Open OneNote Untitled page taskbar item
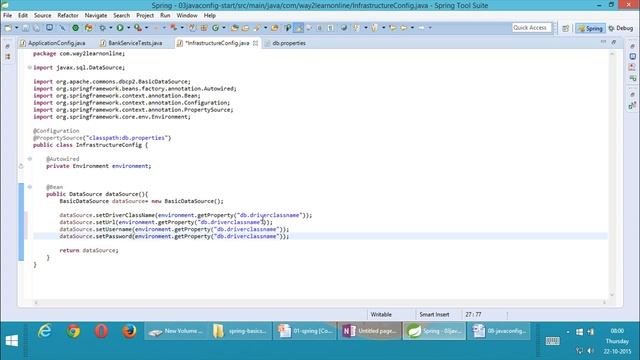This screenshot has width=640, height=360. pos(369,331)
